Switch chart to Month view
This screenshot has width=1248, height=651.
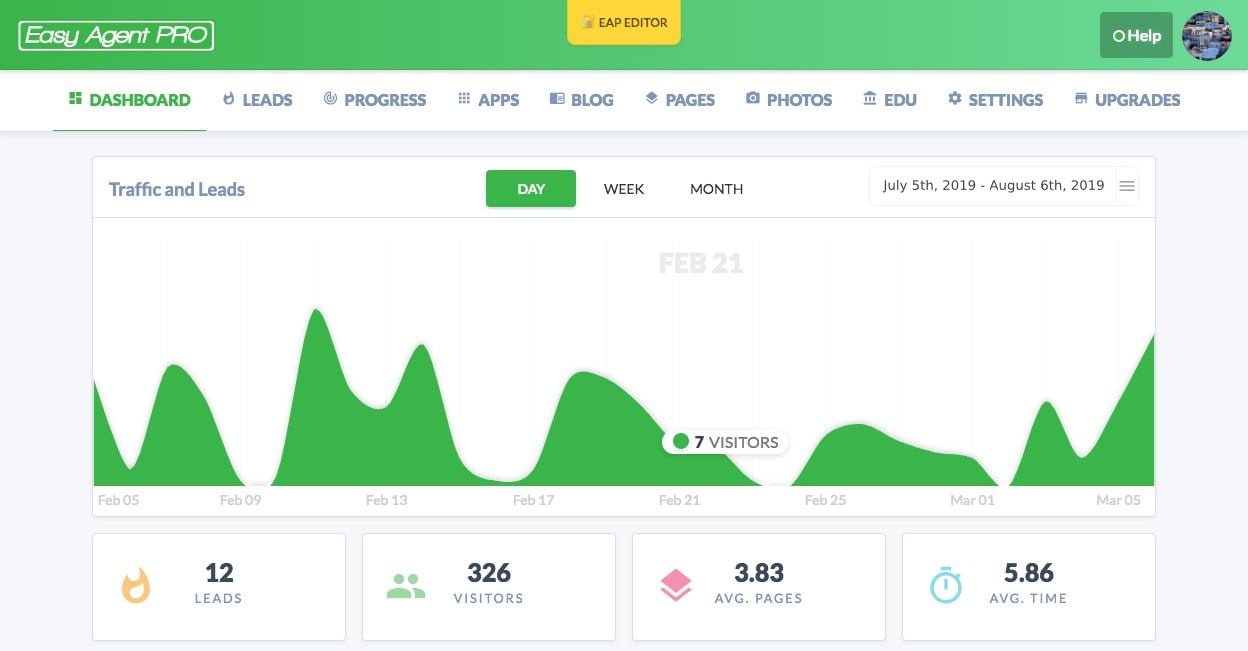[x=716, y=189]
